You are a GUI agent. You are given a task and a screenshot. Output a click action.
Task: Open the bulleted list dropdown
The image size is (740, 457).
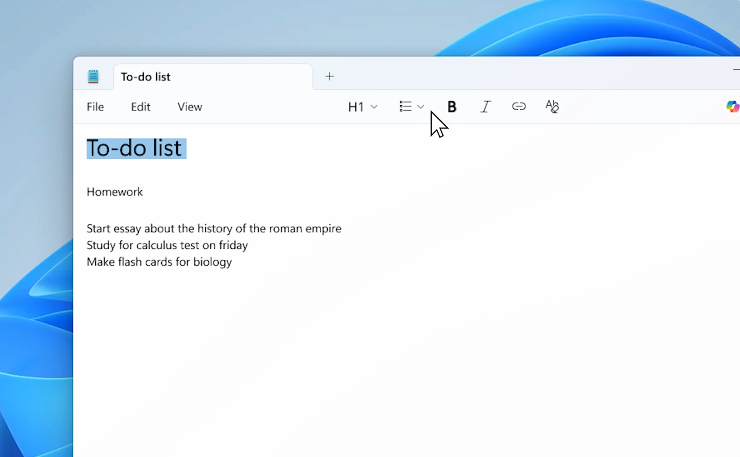tap(412, 107)
